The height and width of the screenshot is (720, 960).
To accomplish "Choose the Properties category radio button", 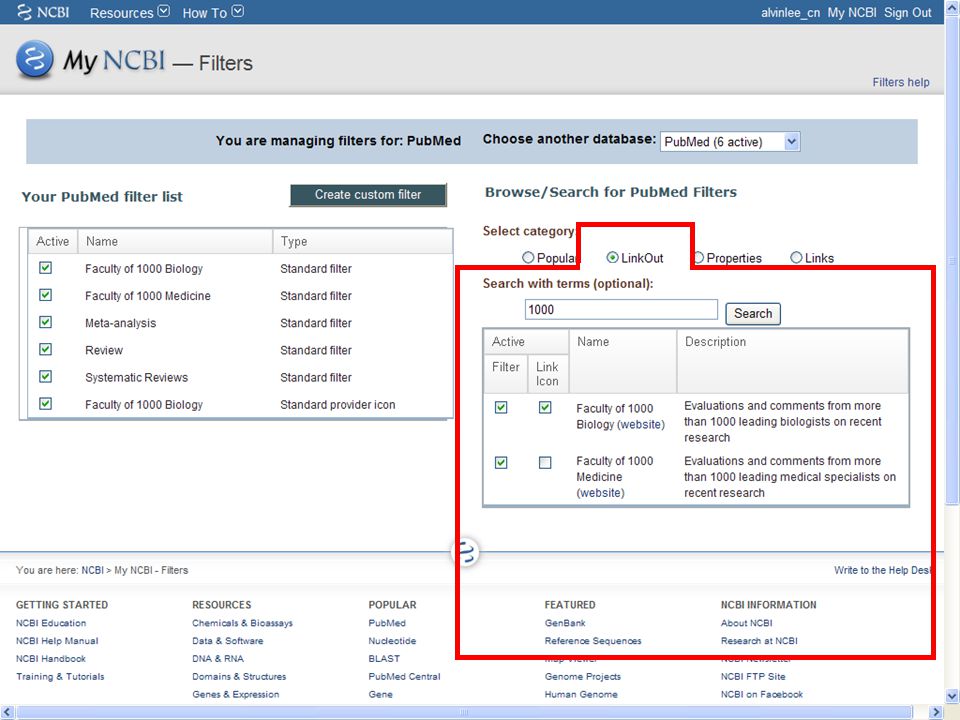I will [698, 258].
